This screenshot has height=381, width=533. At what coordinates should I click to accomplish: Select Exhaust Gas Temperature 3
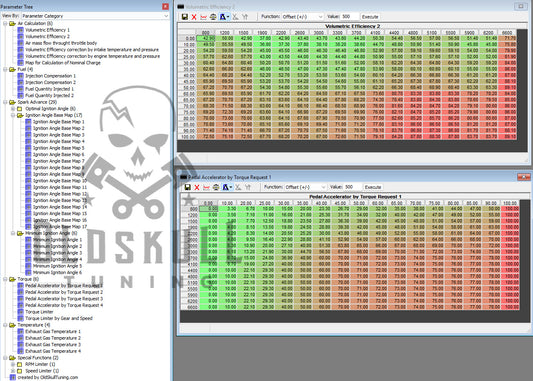tap(53, 345)
